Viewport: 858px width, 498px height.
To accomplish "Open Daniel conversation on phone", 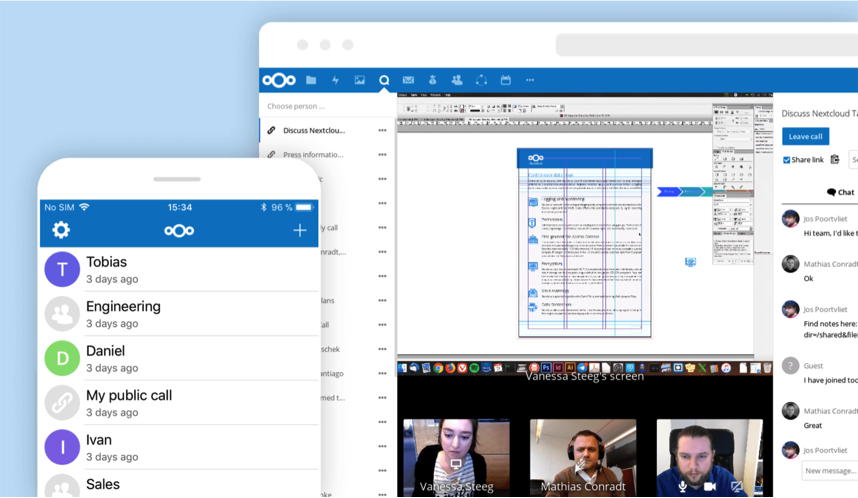I will (x=179, y=358).
